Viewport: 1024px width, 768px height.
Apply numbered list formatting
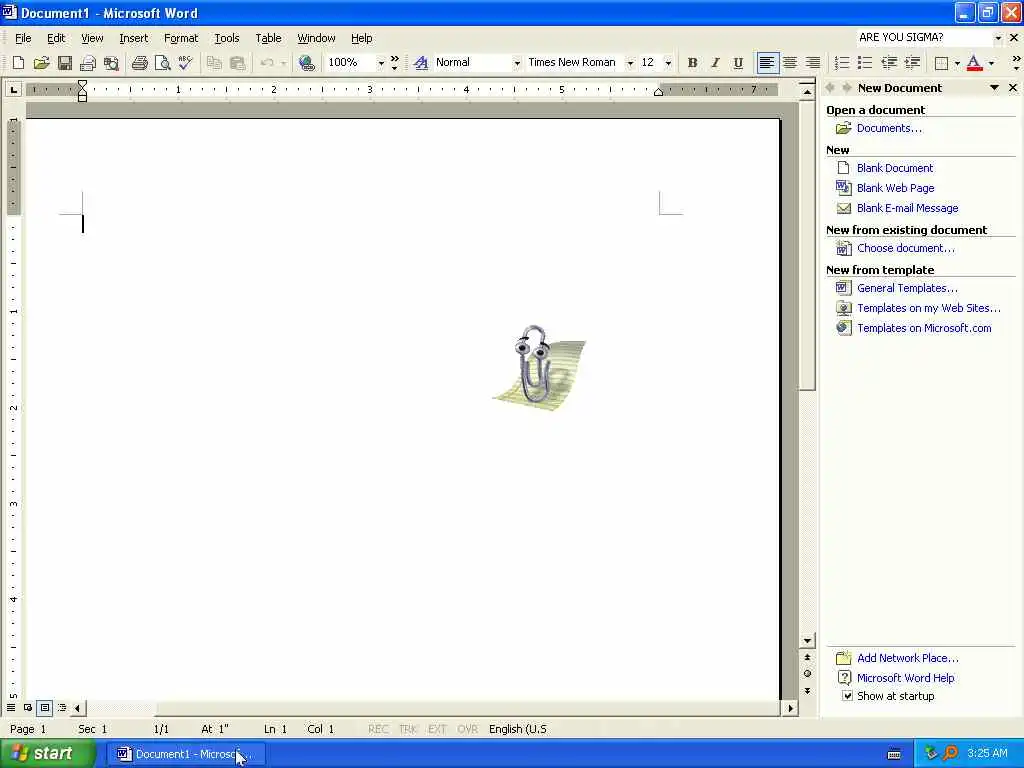coord(842,63)
